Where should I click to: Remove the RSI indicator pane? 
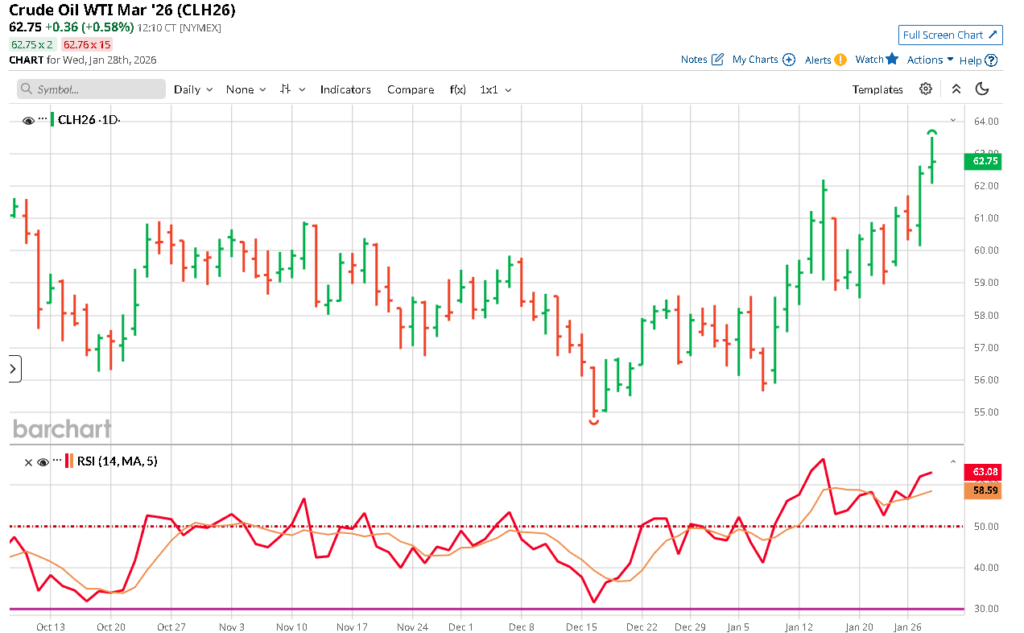click(28, 462)
